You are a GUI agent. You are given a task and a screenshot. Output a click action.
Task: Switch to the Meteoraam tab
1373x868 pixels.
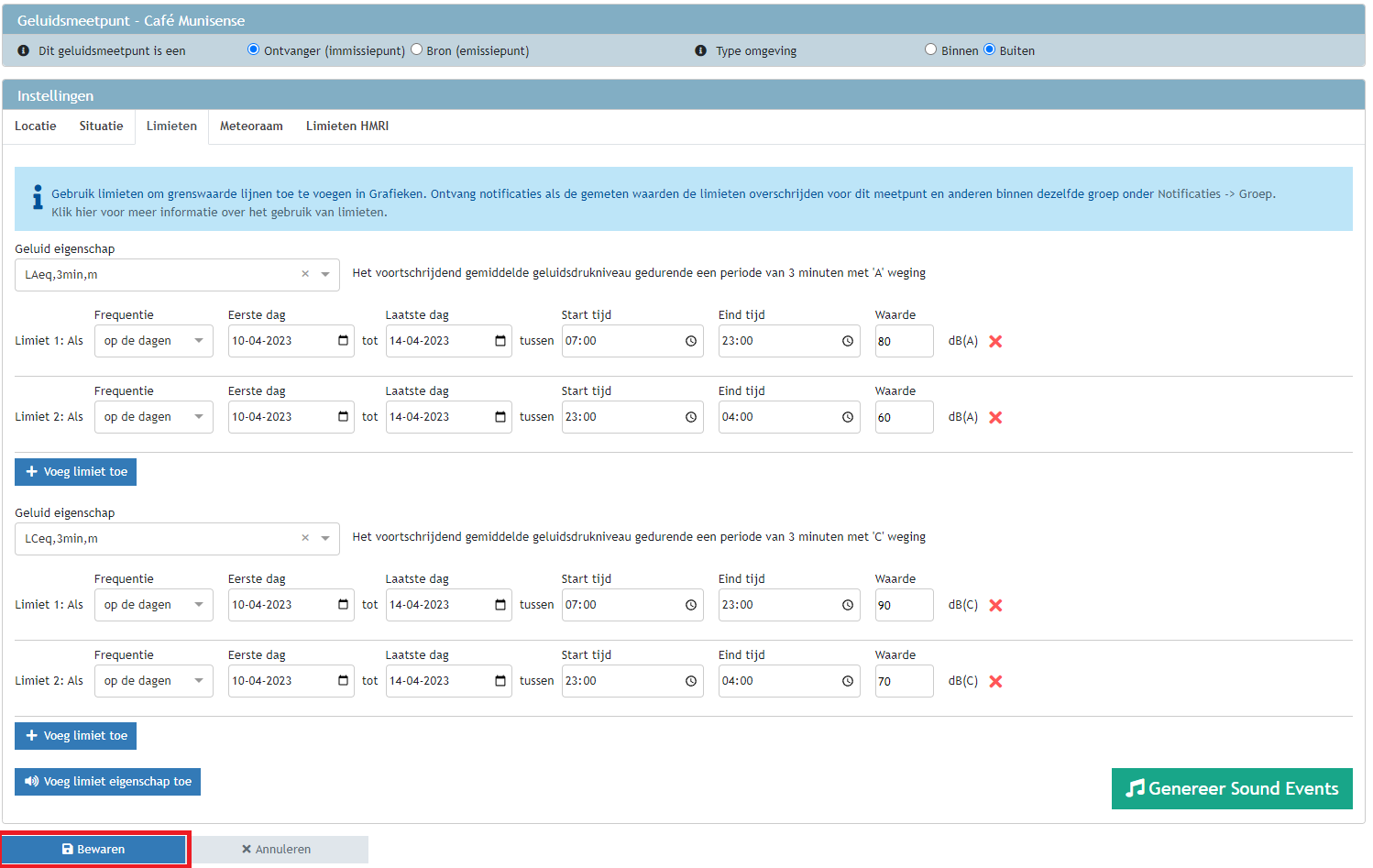251,126
